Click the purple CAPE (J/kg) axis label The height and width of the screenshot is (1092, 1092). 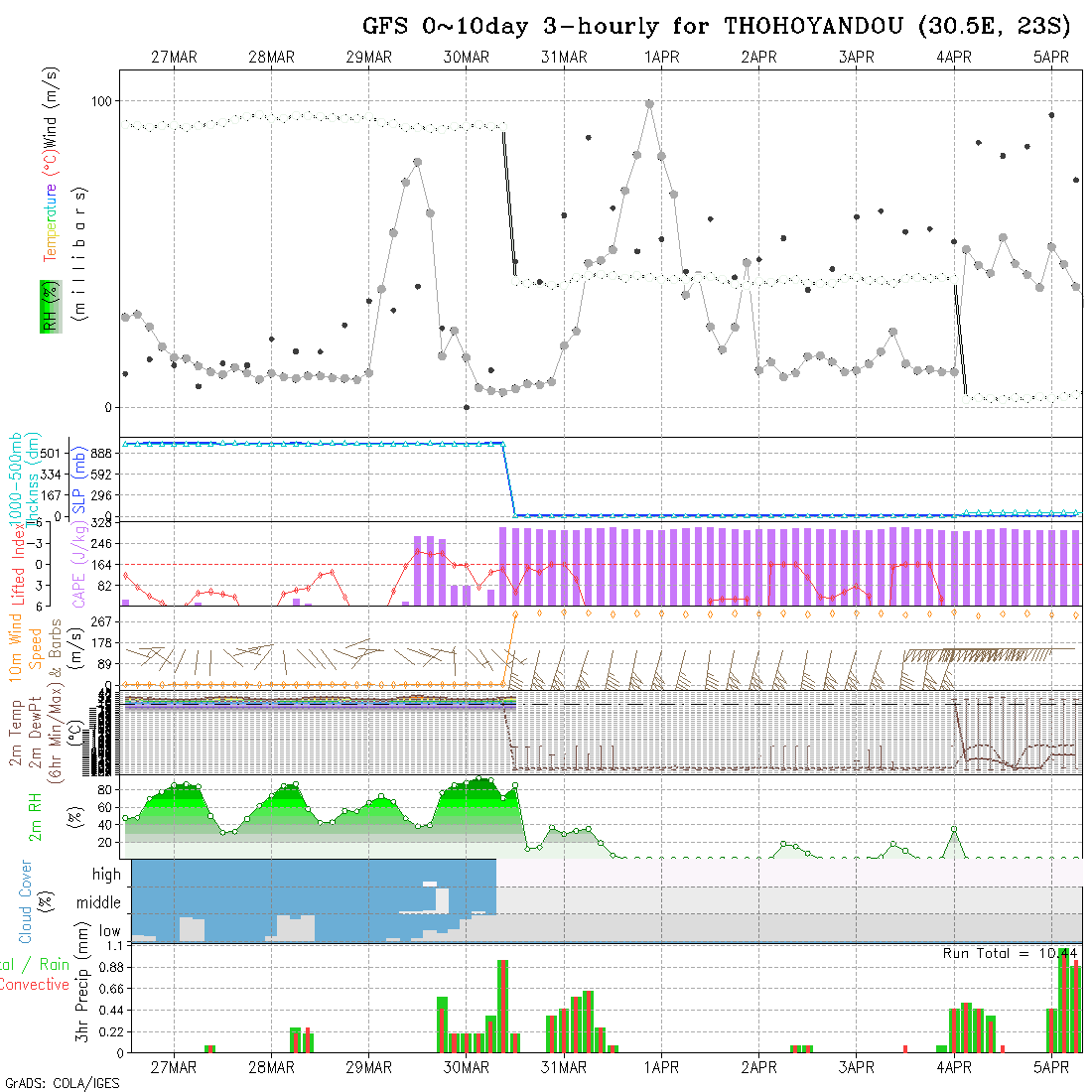[79, 564]
